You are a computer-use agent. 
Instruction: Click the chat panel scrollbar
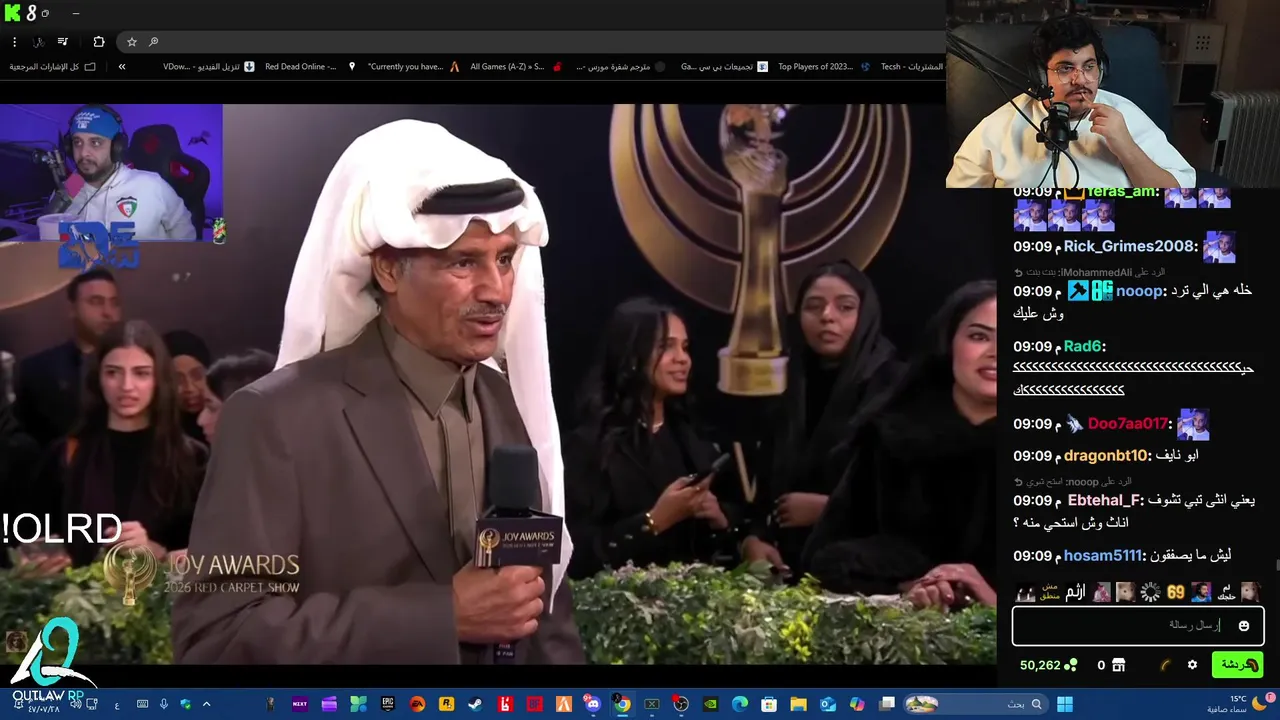click(1276, 566)
